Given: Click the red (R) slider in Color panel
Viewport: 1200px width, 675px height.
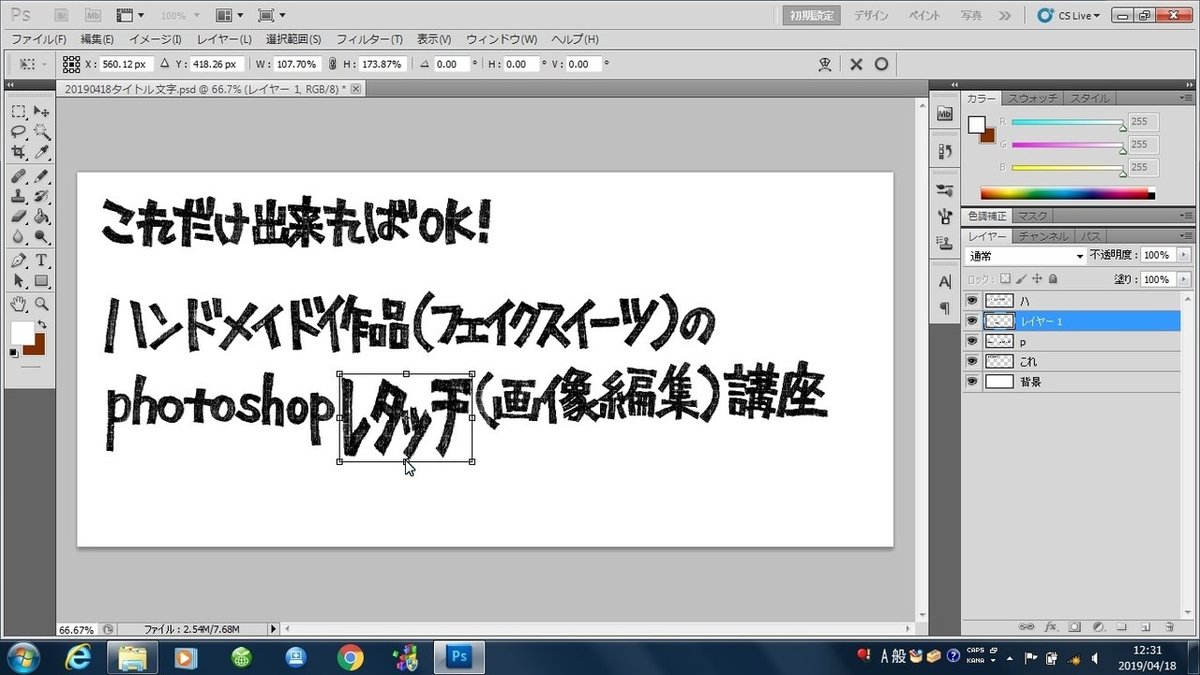Looking at the screenshot, I should (x=1068, y=124).
